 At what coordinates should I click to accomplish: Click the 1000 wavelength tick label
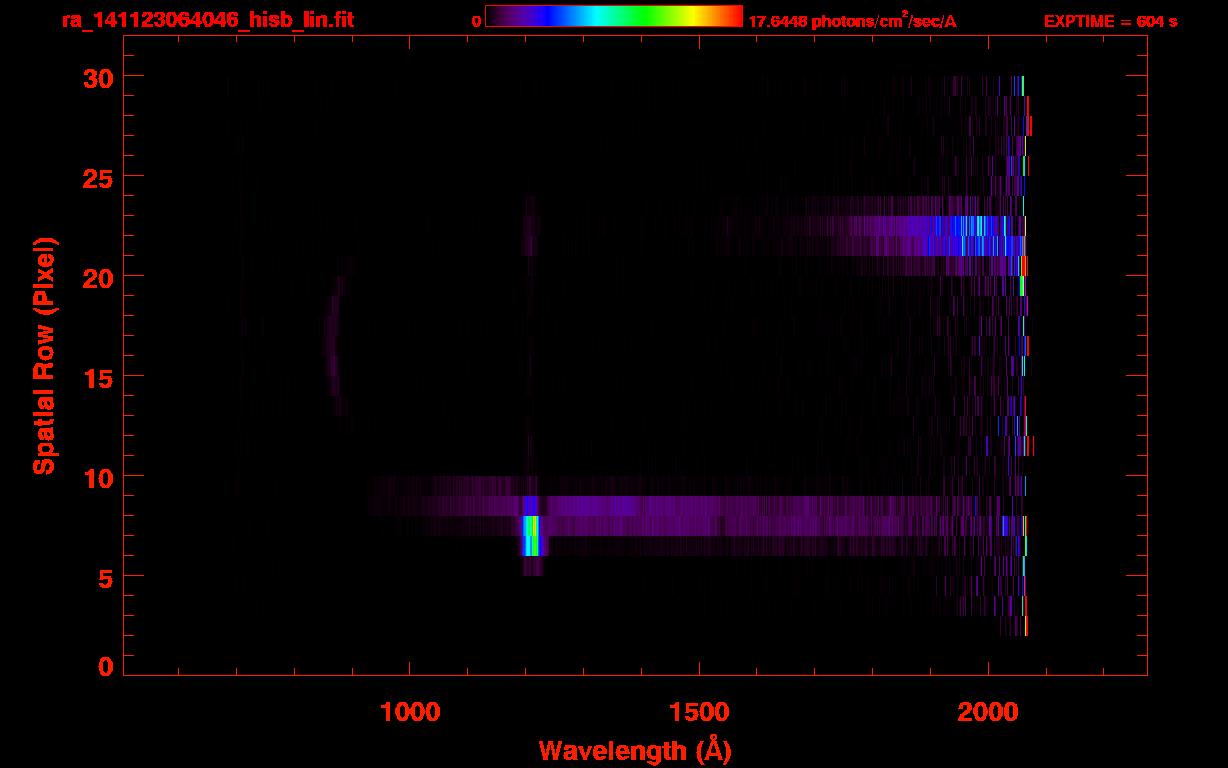point(410,712)
